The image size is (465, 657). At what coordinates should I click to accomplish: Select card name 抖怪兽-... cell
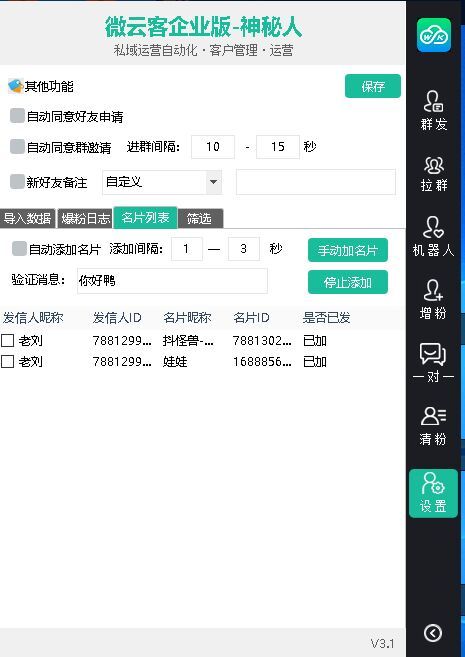(189, 341)
